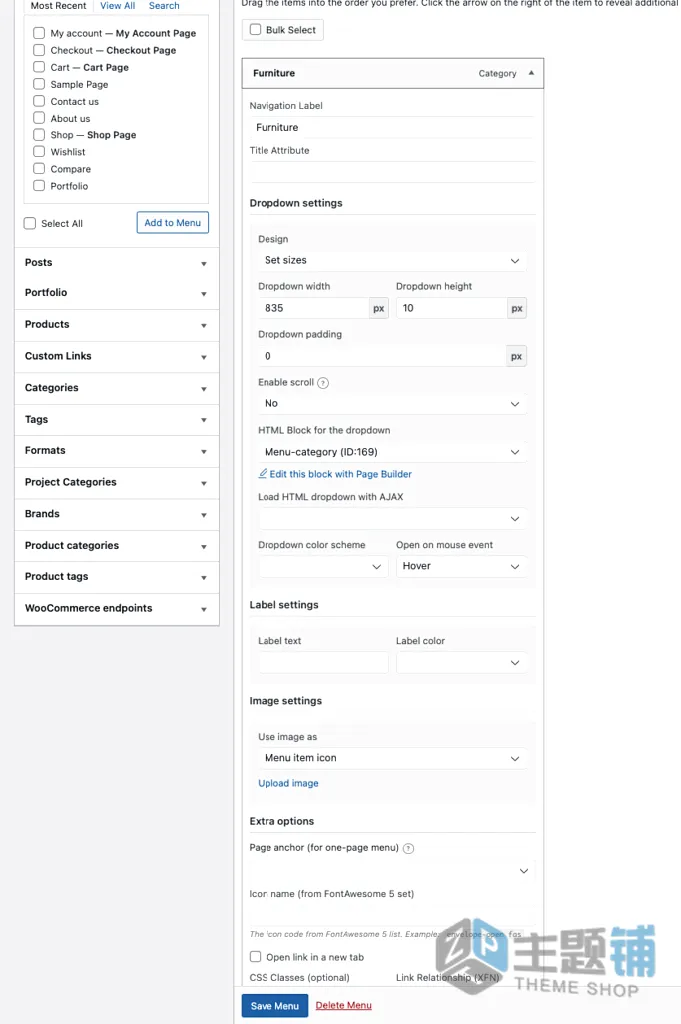Click the Delete Menu link
Screen dimensions: 681x1024
click(x=343, y=1006)
